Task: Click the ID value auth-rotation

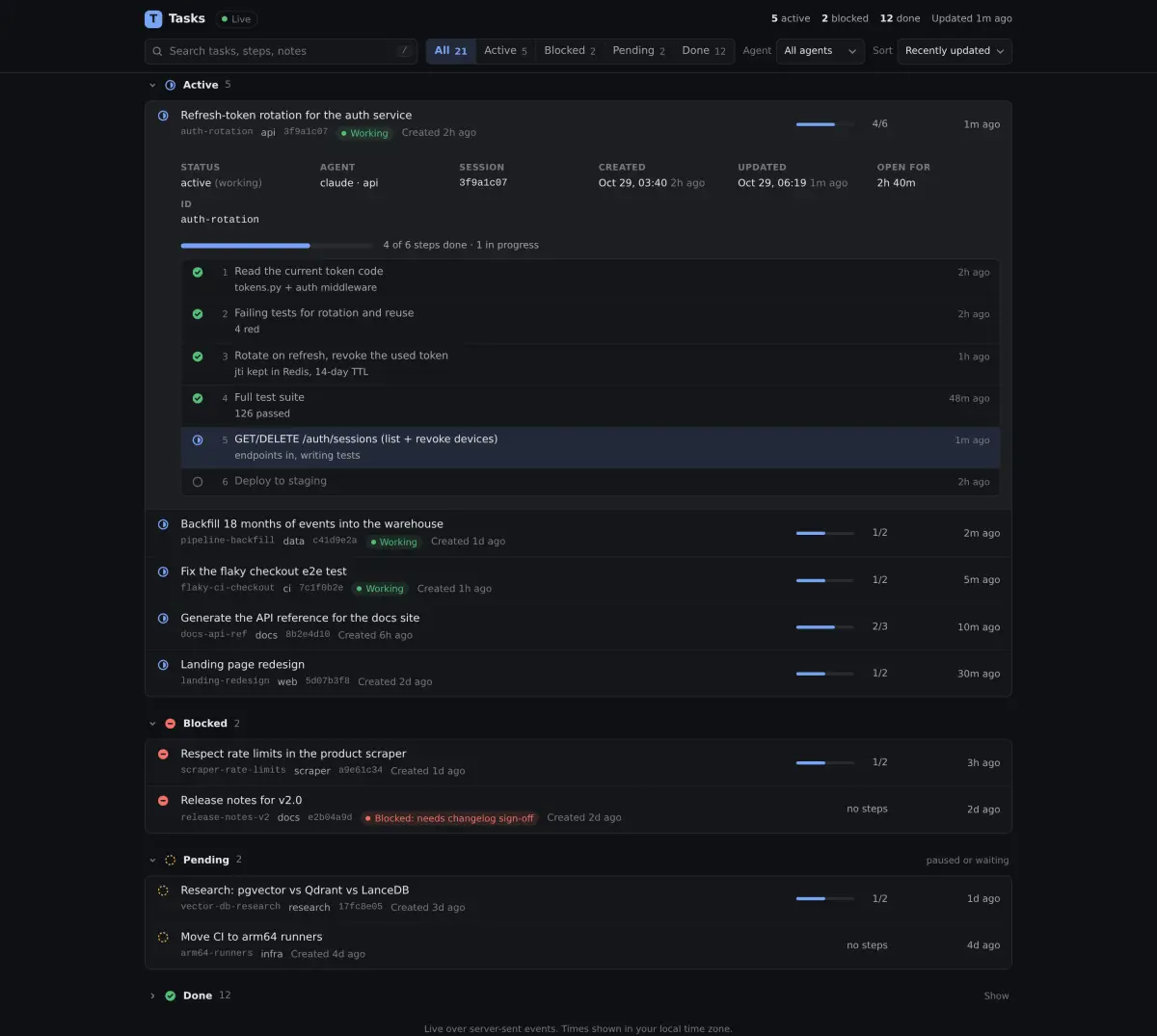Action: click(x=220, y=220)
